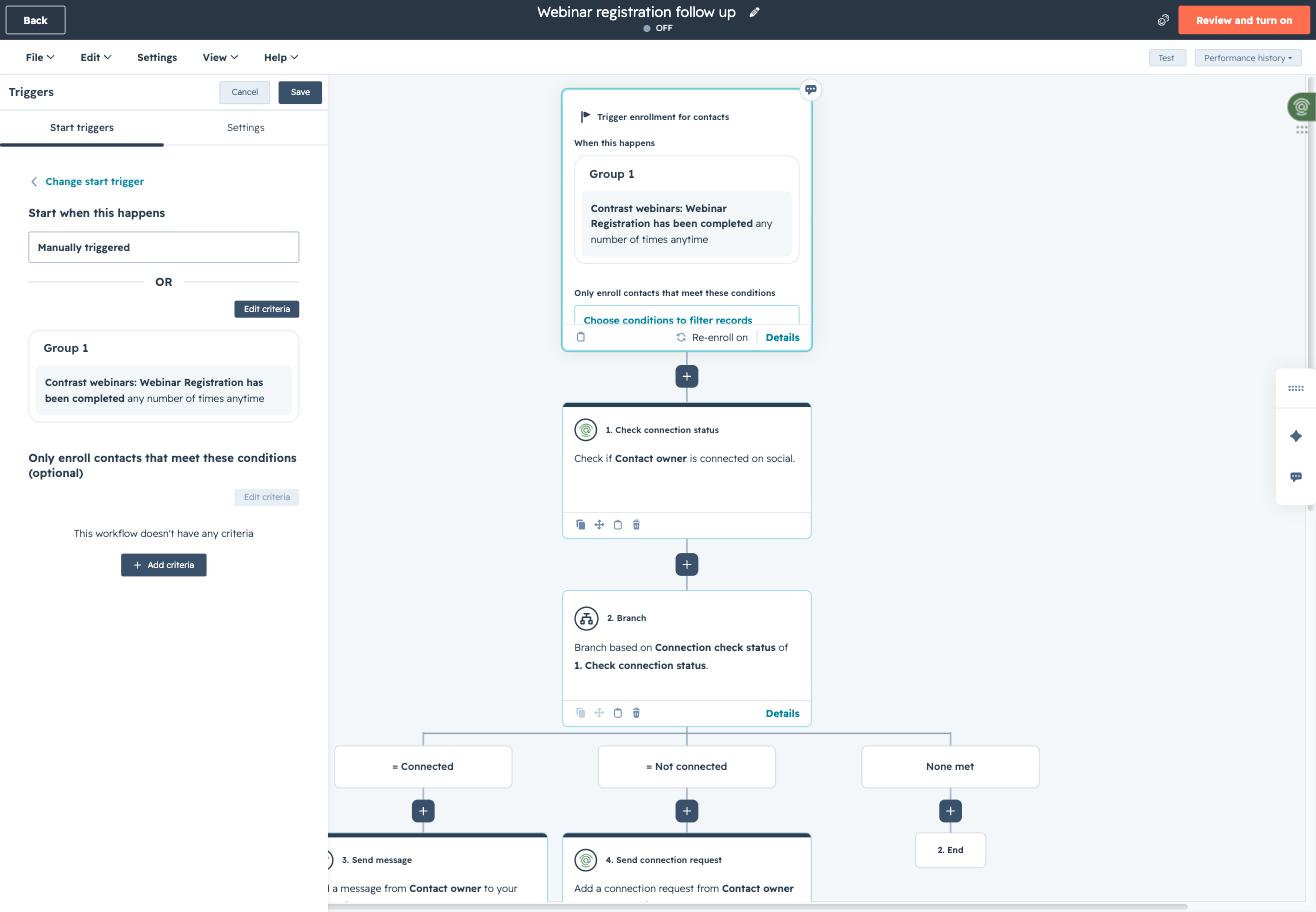Open the 3. Send message action card
This screenshot has height=912, width=1316.
pyautogui.click(x=438, y=867)
